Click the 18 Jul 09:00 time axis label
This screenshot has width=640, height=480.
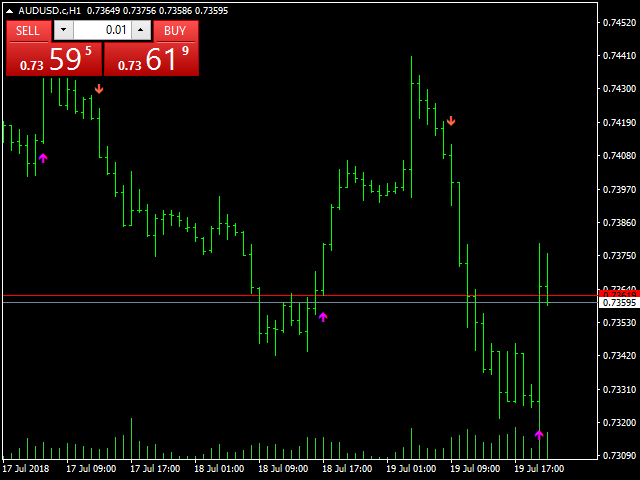tap(283, 469)
